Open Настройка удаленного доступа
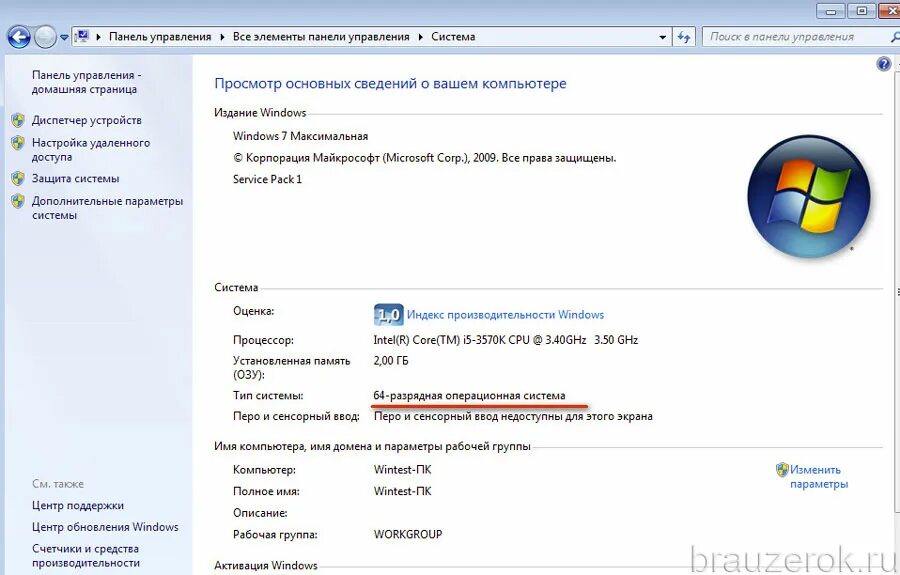900x575 pixels. pos(91,150)
